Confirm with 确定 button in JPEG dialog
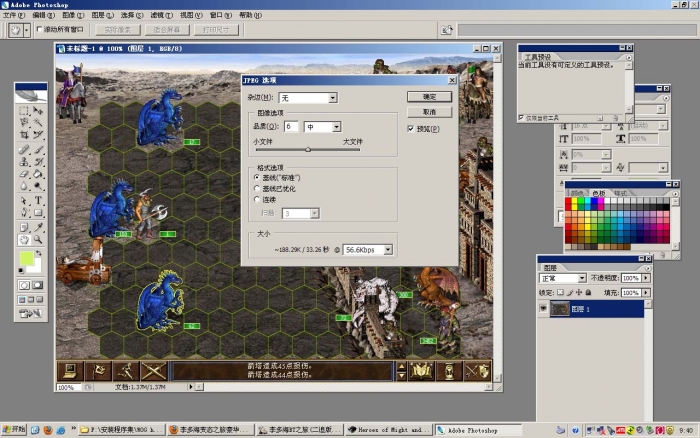Viewport: 700px width, 438px height. click(x=429, y=97)
